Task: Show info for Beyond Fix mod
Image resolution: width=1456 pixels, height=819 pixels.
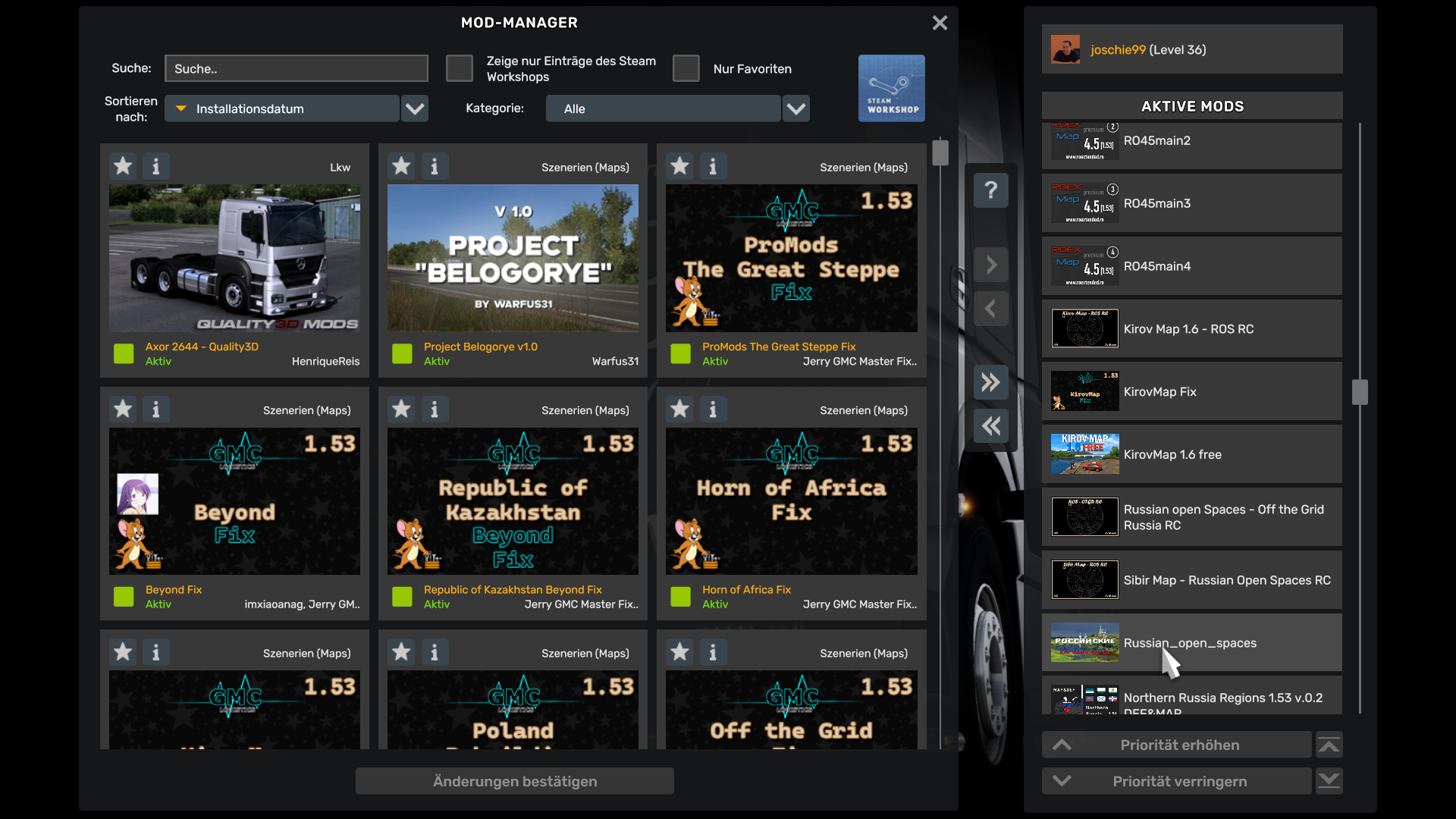Action: (156, 409)
